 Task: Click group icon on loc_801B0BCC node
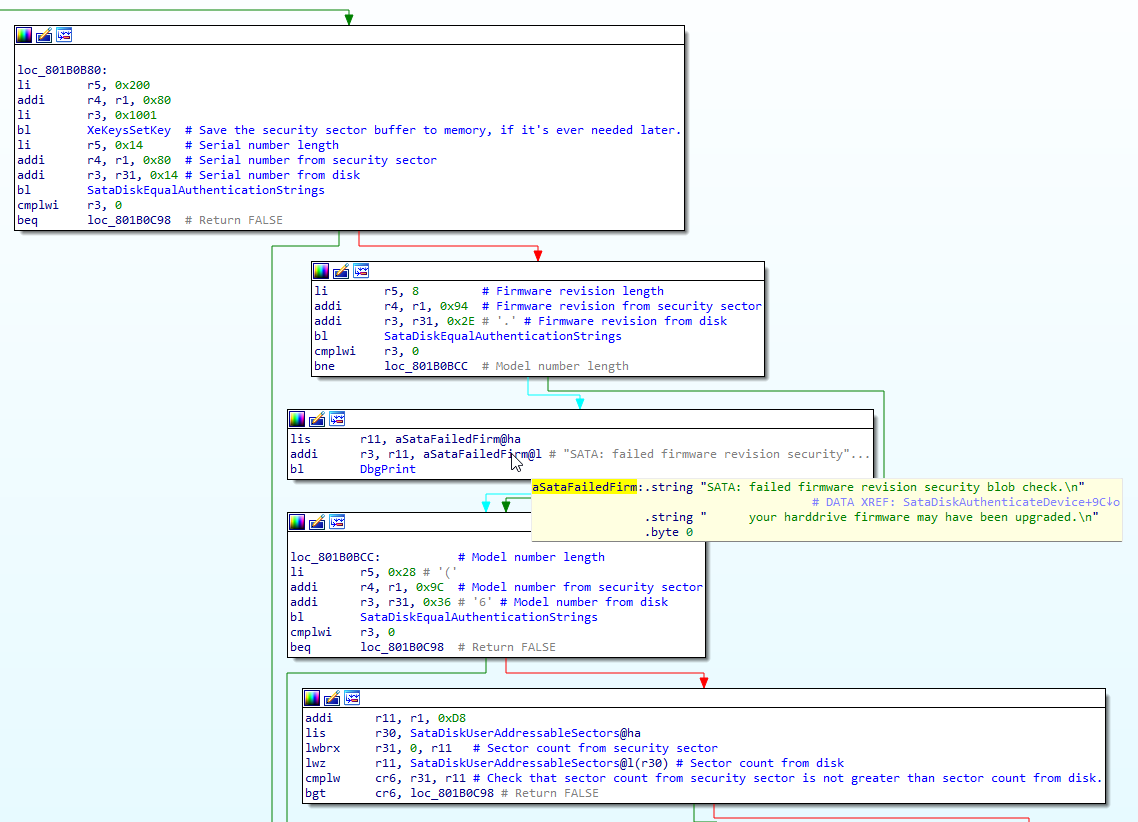click(337, 522)
